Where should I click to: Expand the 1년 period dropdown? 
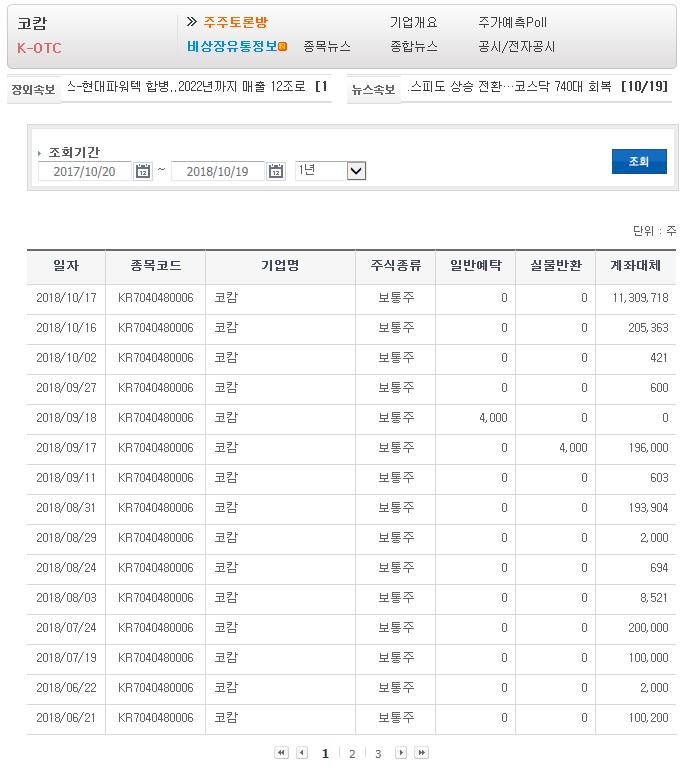click(356, 171)
